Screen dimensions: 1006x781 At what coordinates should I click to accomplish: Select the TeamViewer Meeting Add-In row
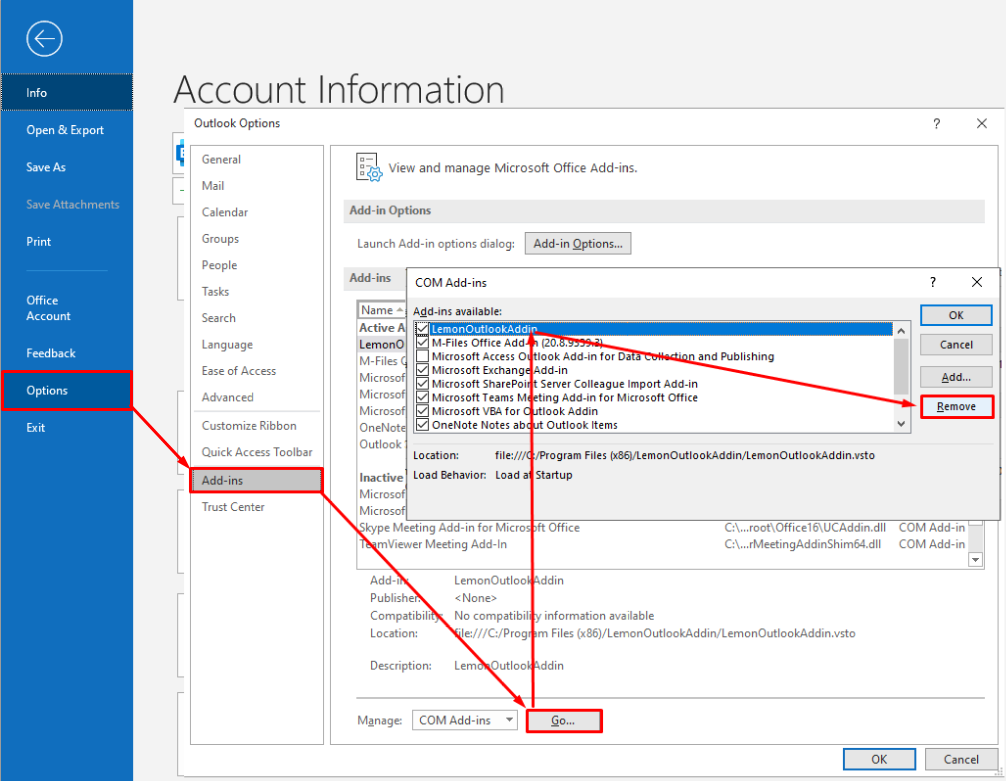(662, 544)
